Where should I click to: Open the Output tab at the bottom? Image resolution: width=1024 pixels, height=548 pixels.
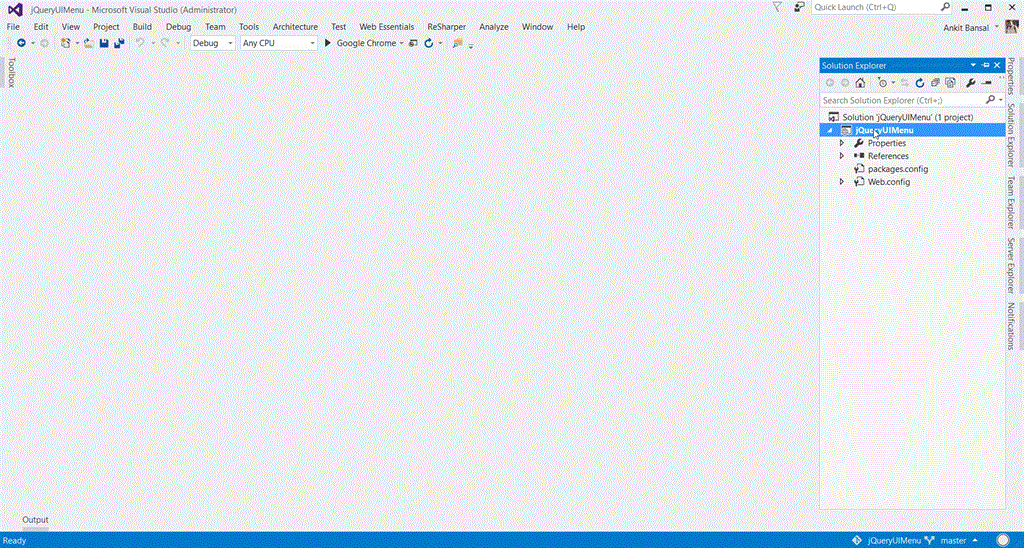[x=35, y=520]
